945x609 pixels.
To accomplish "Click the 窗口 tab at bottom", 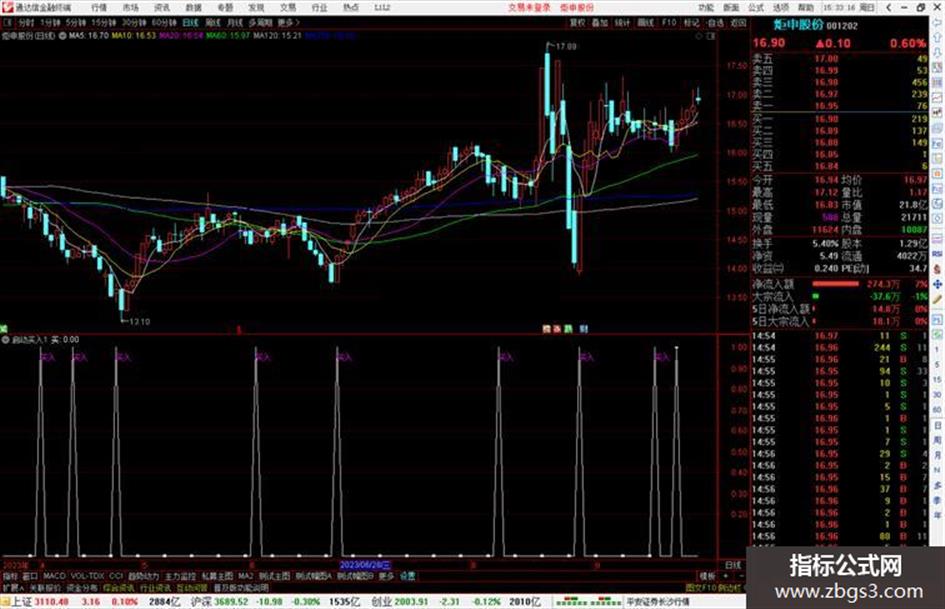I will point(30,576).
